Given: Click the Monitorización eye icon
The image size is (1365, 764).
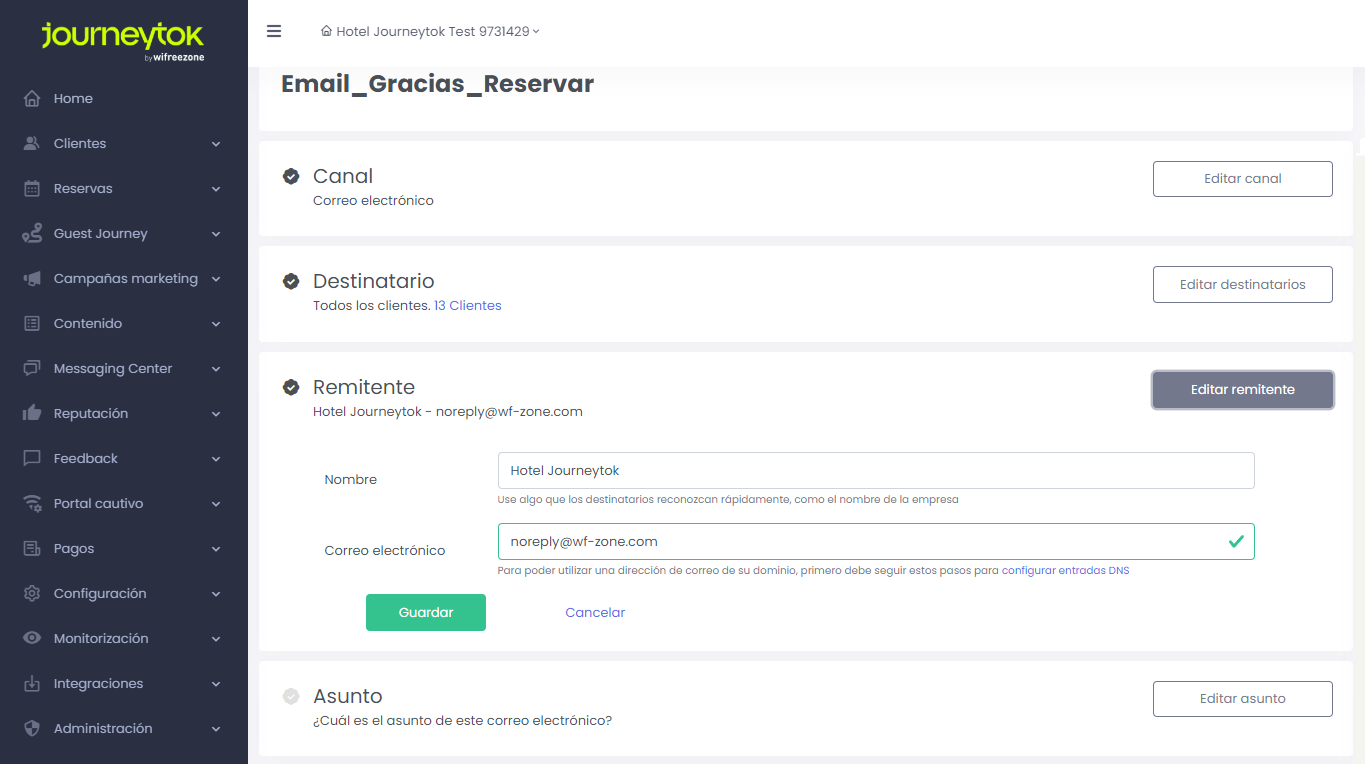Looking at the screenshot, I should 32,638.
